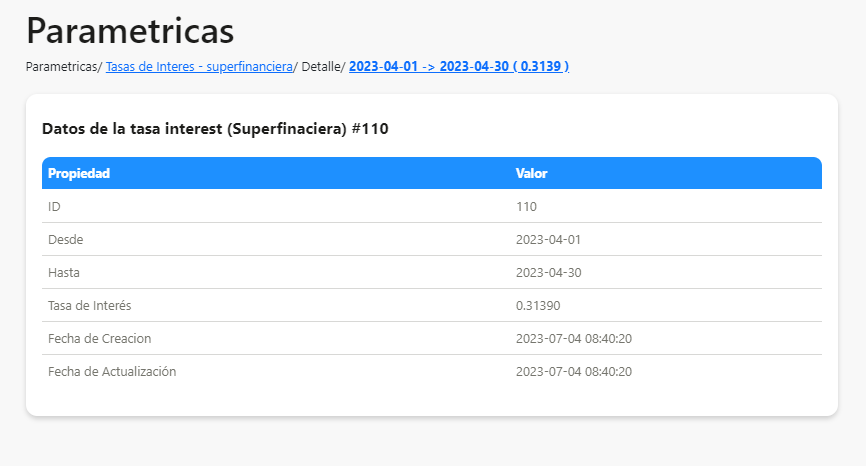Click the Parametricas breadcrumb text

tap(61, 66)
